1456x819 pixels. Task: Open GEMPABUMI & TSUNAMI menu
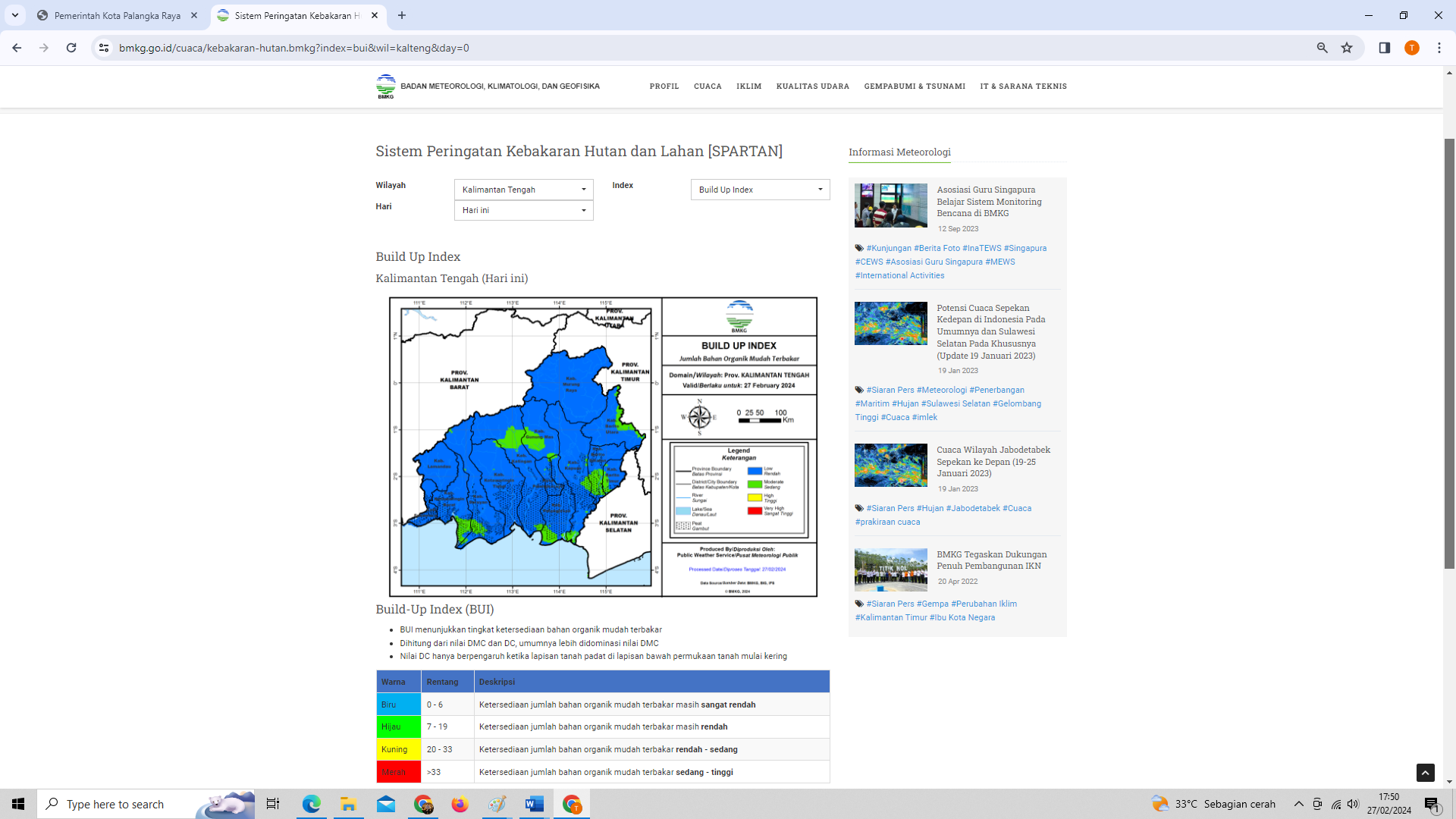point(915,86)
